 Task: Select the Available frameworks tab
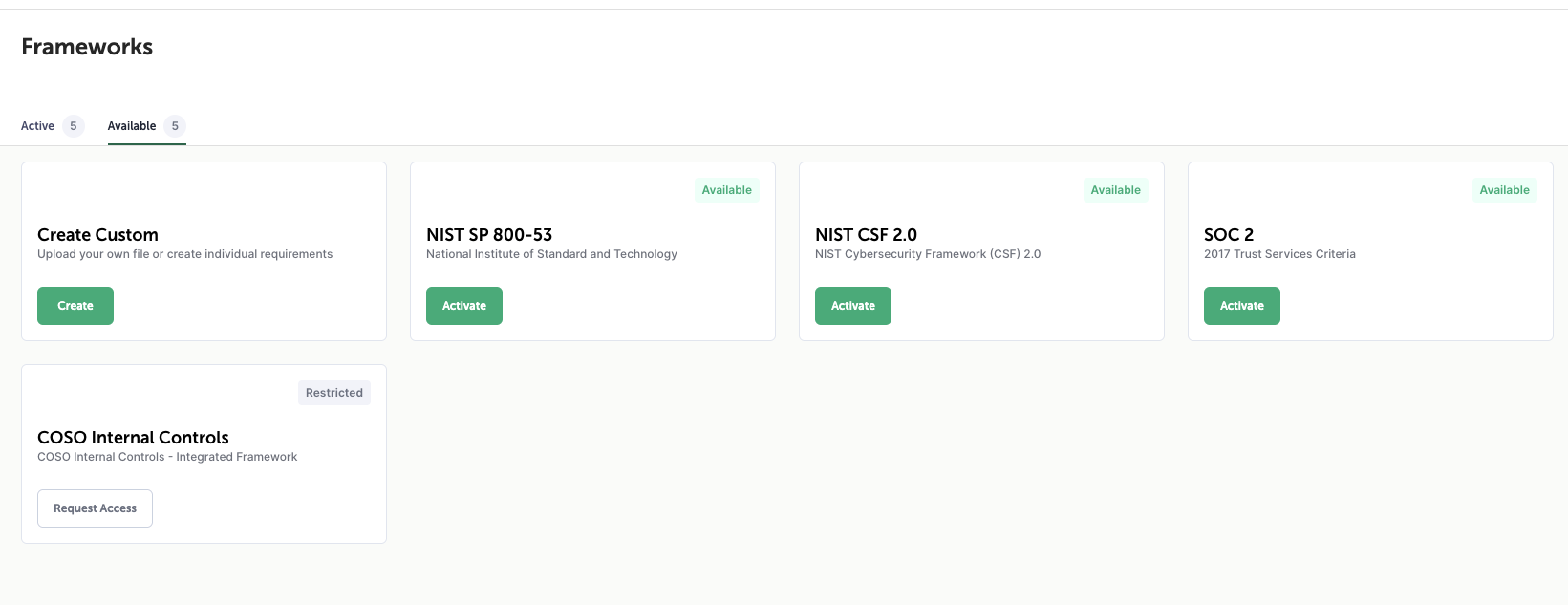click(132, 126)
